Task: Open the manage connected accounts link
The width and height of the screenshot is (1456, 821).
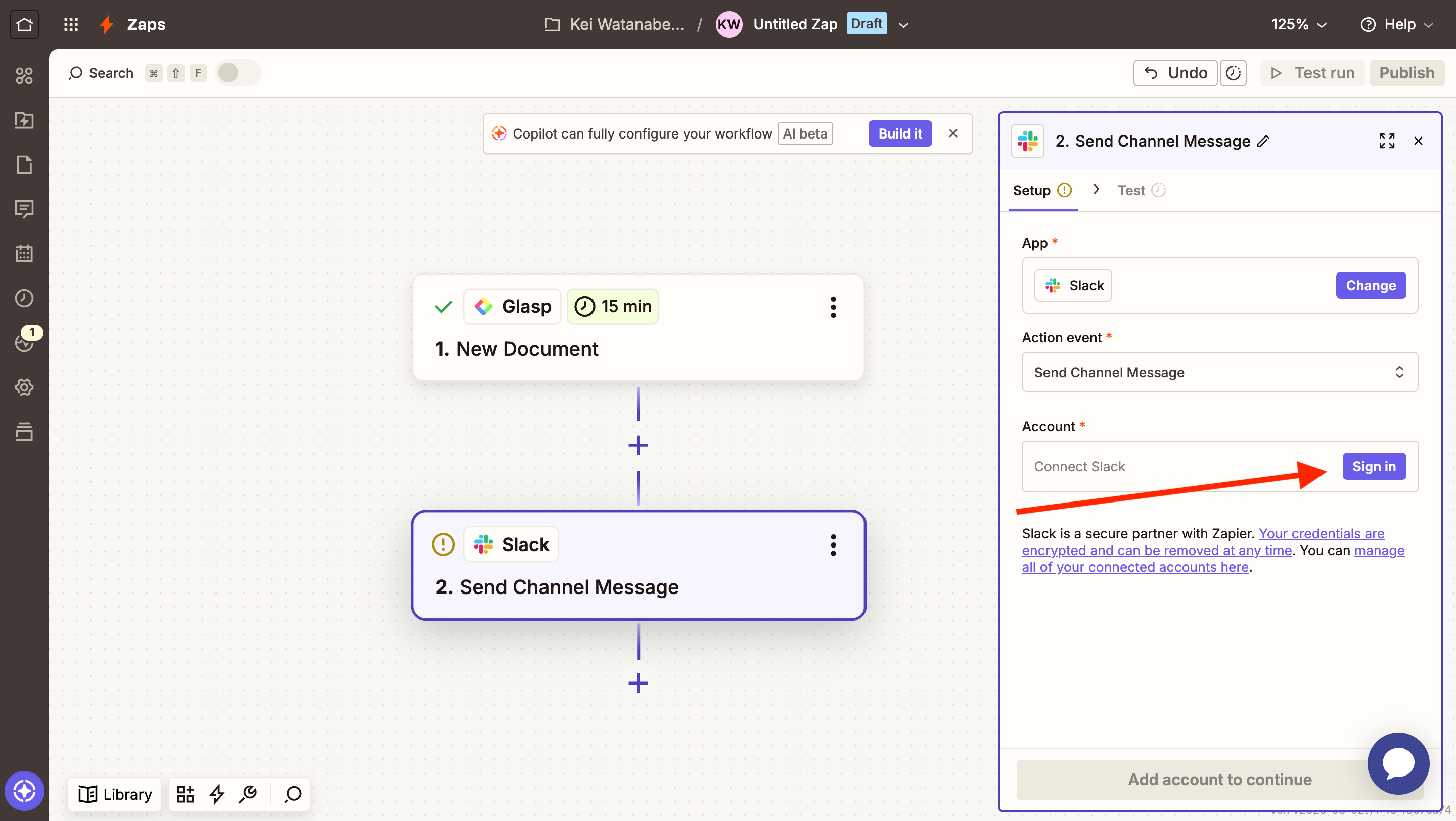Action: point(1134,567)
